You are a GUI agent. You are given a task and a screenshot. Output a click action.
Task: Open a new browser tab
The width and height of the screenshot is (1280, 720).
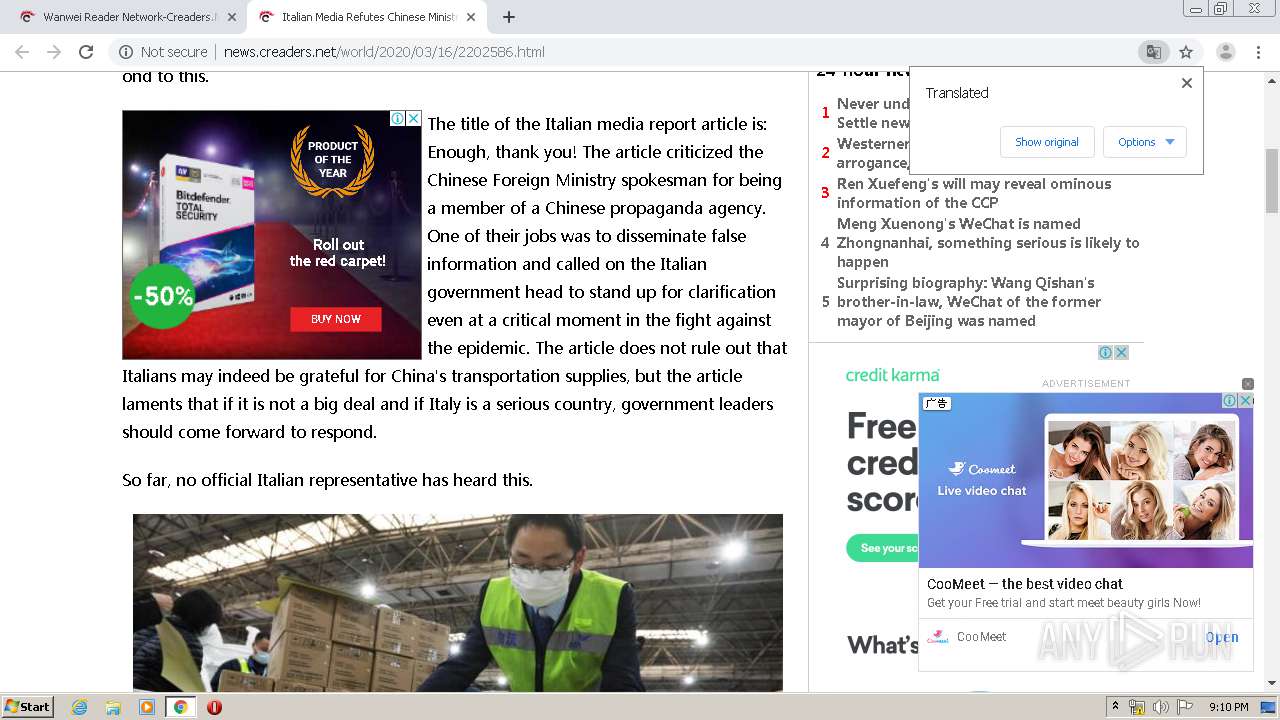click(509, 17)
